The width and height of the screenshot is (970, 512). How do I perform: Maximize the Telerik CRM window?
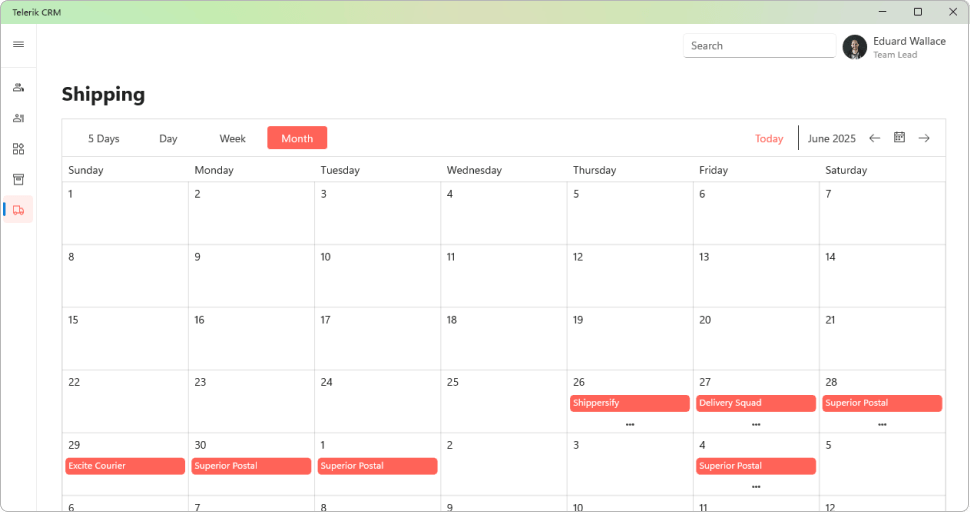(x=918, y=12)
